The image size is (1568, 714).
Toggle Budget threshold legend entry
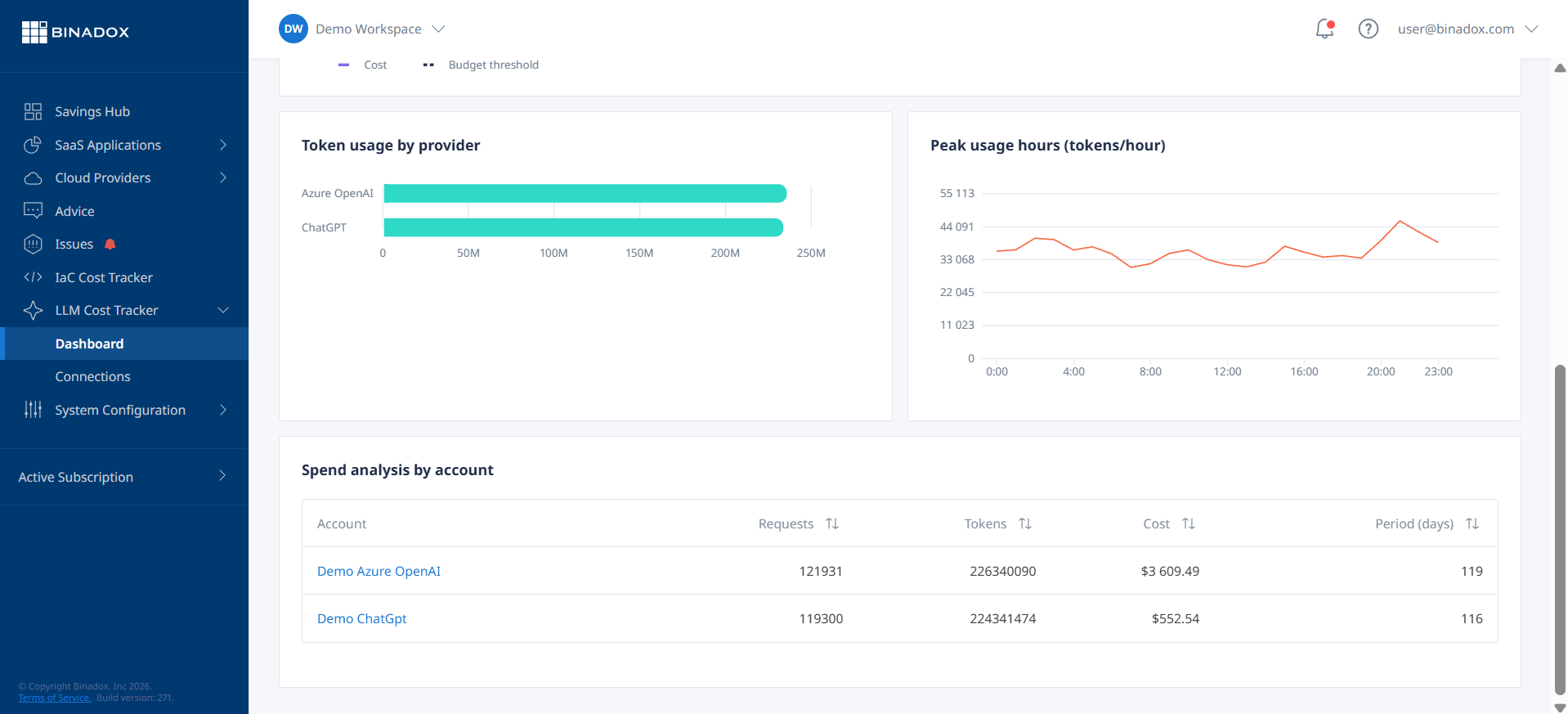(x=481, y=65)
